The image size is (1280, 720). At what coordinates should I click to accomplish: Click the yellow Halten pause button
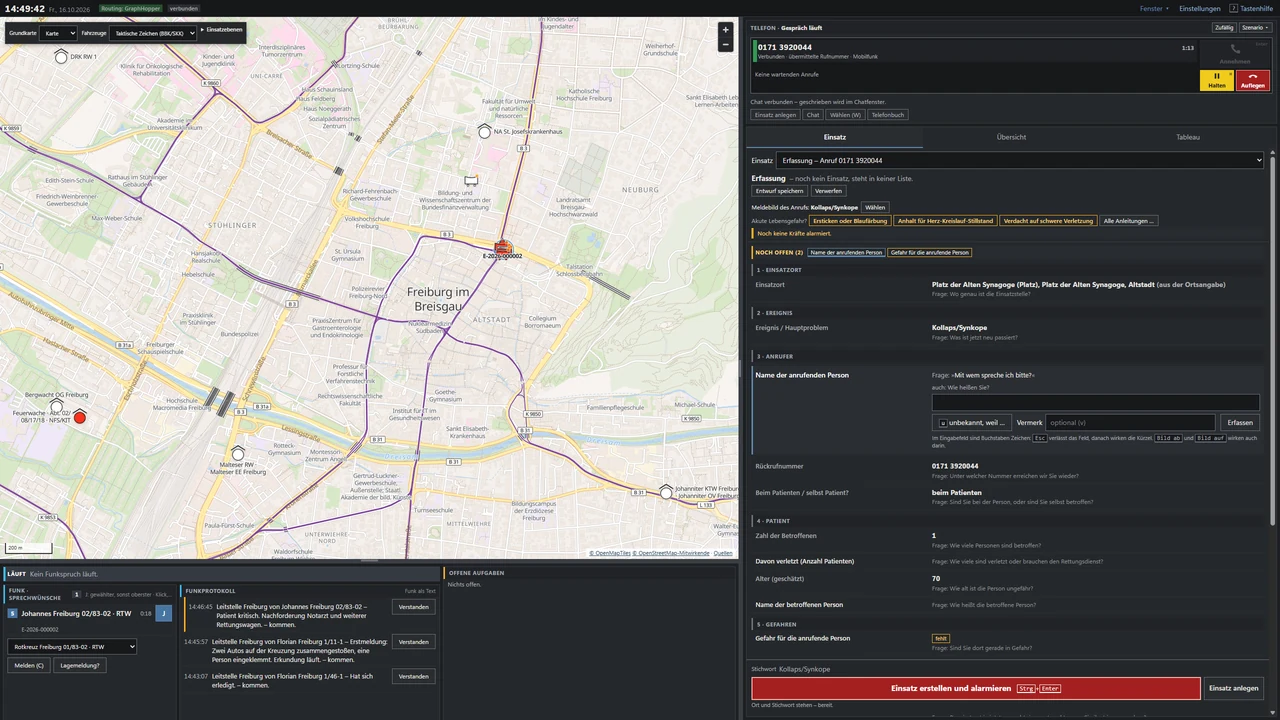(1217, 81)
